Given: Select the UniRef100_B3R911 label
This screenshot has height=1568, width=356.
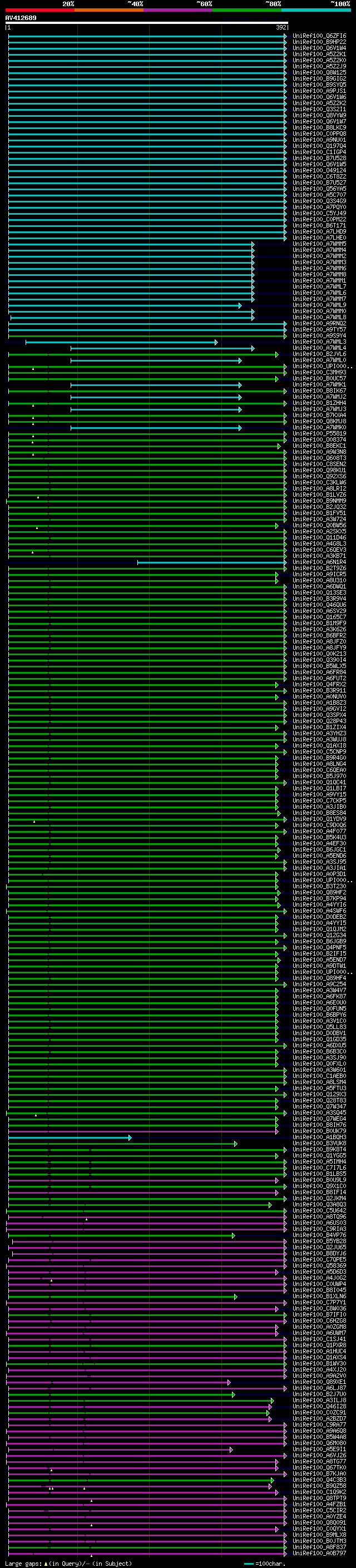Looking at the screenshot, I should click(319, 690).
